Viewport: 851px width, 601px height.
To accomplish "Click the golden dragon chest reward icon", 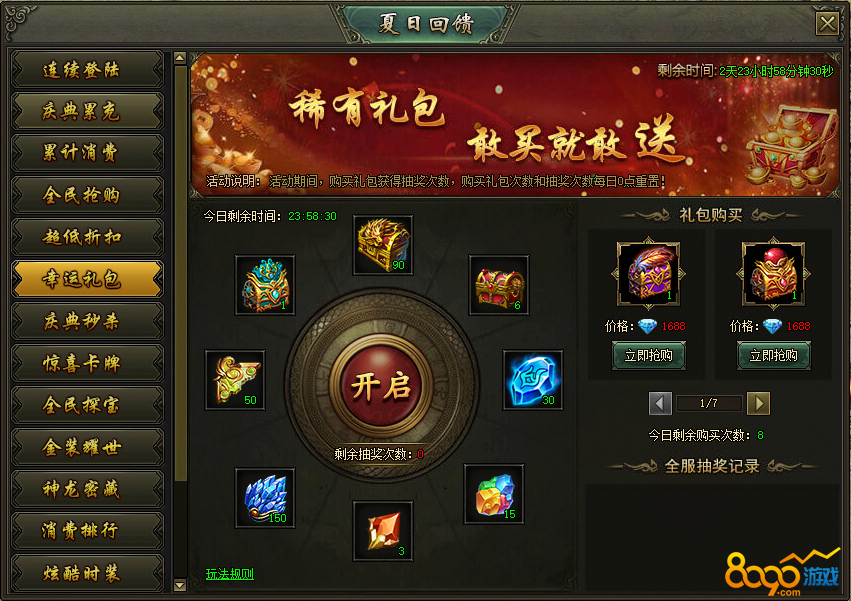I will coord(383,245).
